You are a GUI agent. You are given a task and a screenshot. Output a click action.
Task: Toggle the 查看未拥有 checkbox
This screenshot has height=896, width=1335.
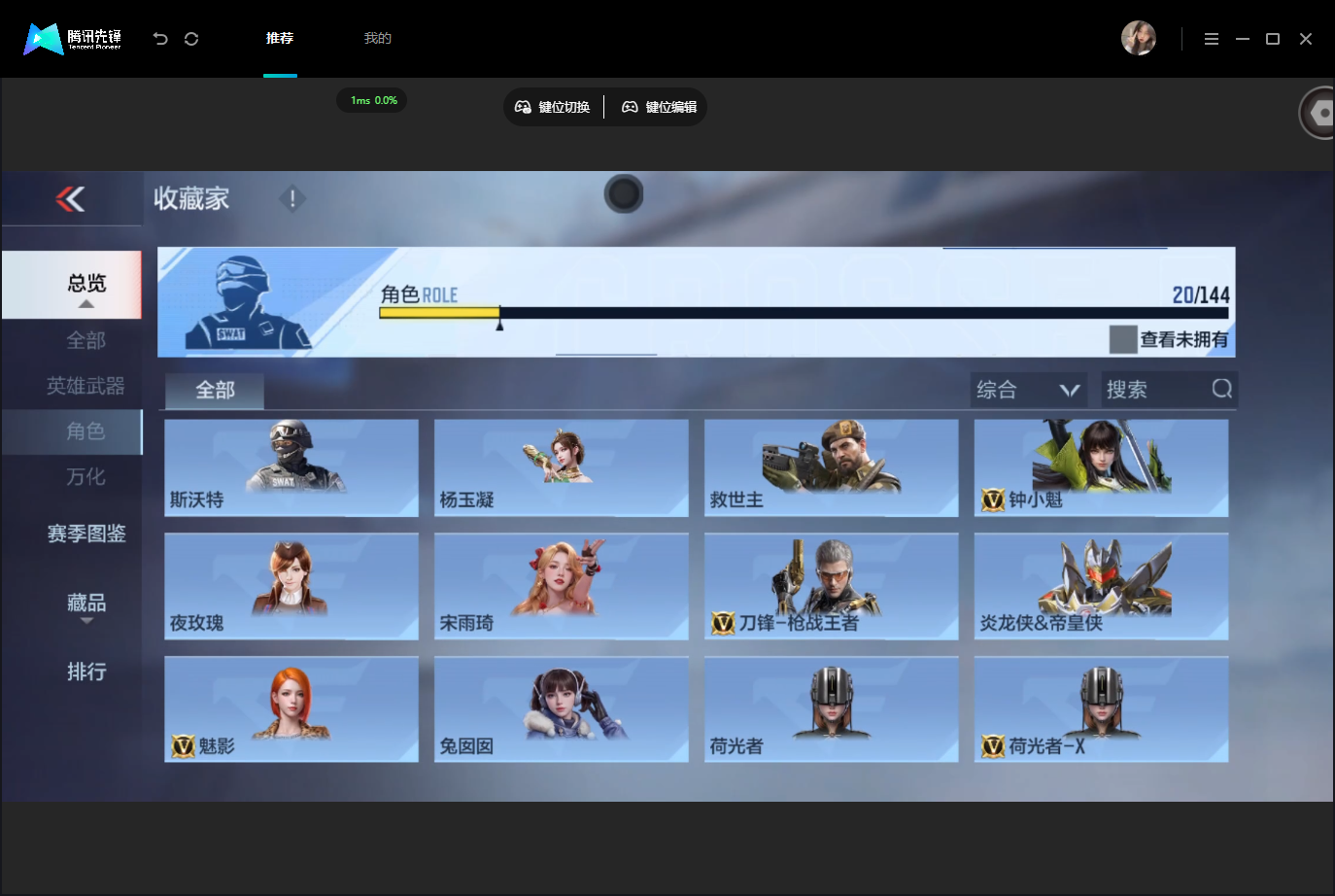tap(1123, 339)
